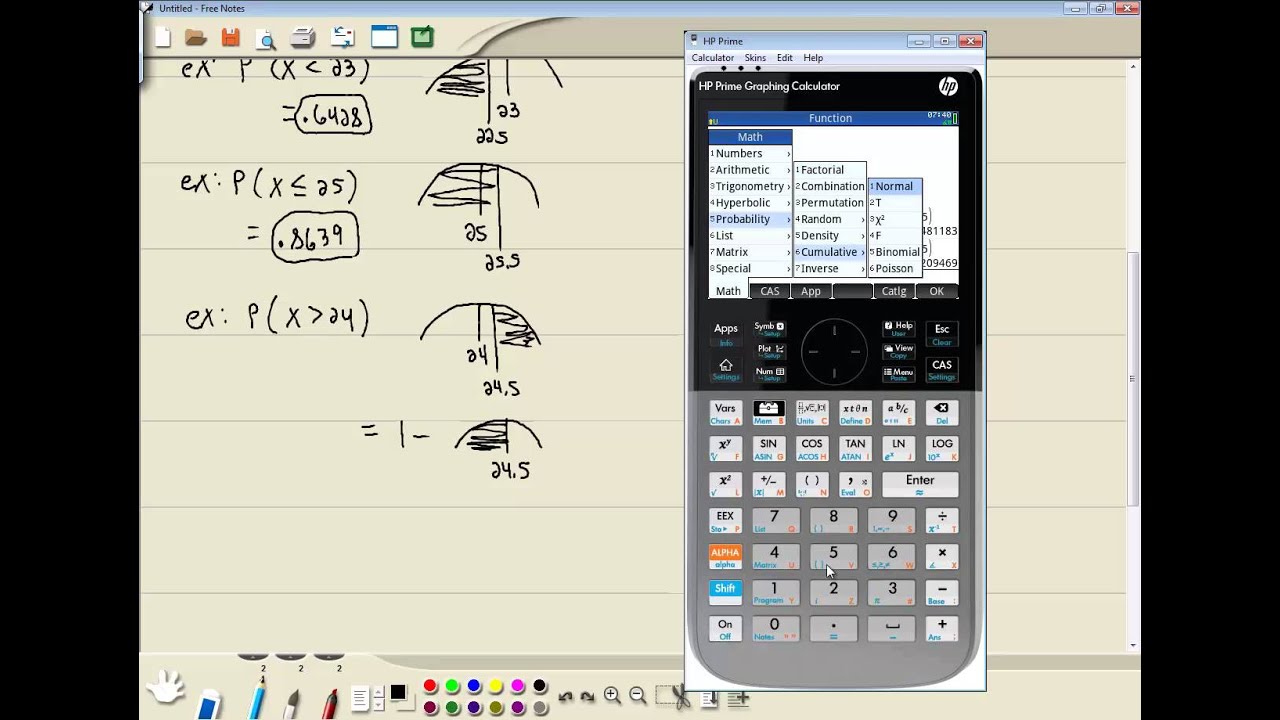Tap the calculator backspace Del key

click(941, 412)
